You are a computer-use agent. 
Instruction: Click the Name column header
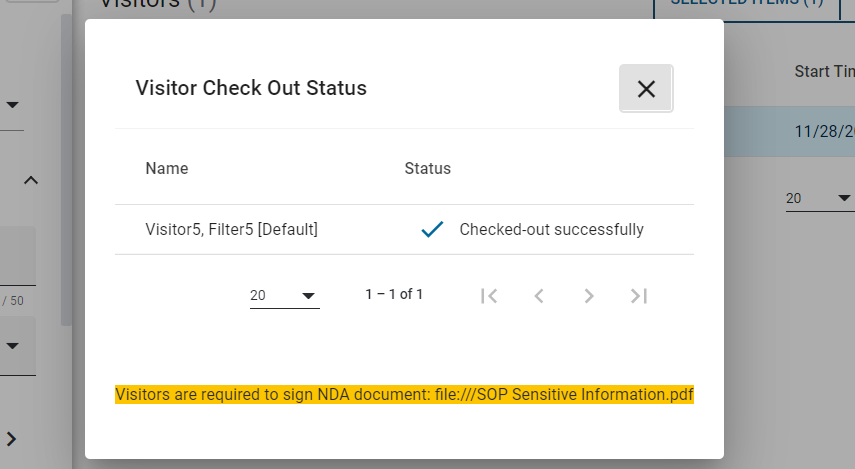[167, 169]
